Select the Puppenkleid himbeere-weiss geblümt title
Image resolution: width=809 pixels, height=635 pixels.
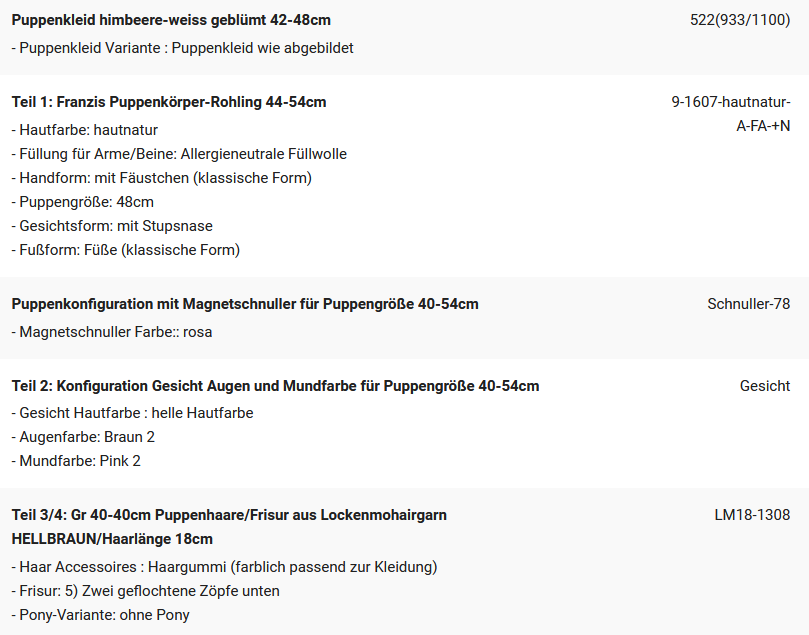[171, 20]
